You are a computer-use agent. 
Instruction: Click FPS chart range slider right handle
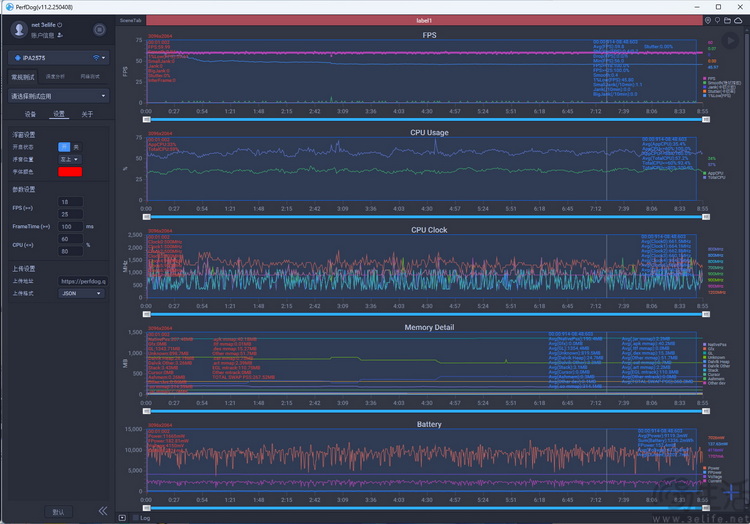click(x=706, y=120)
